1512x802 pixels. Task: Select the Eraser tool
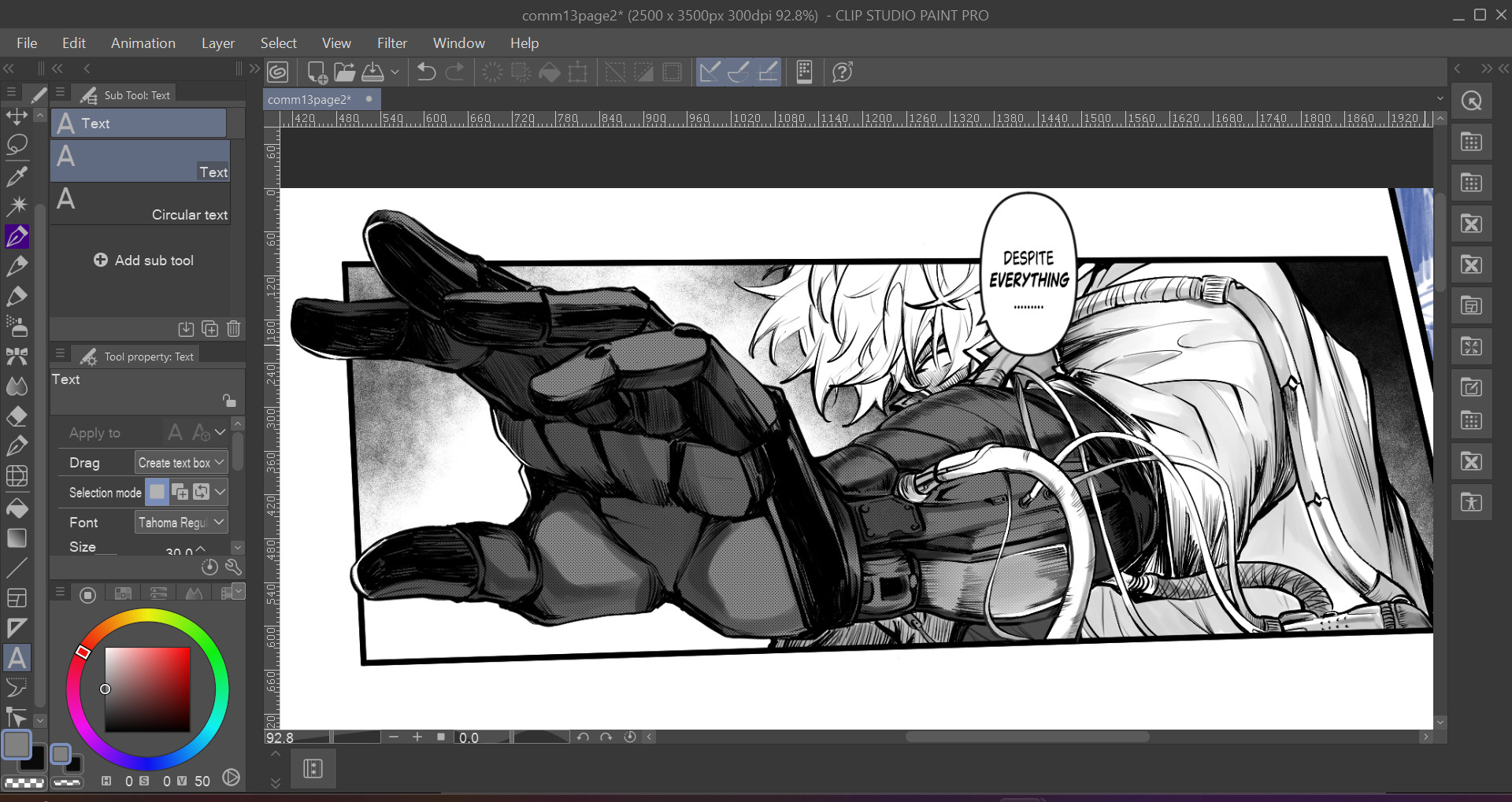17,416
